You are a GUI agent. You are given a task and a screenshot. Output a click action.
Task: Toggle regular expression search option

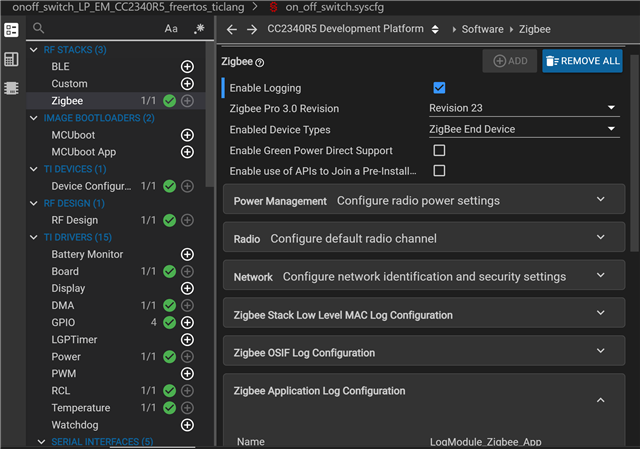199,28
